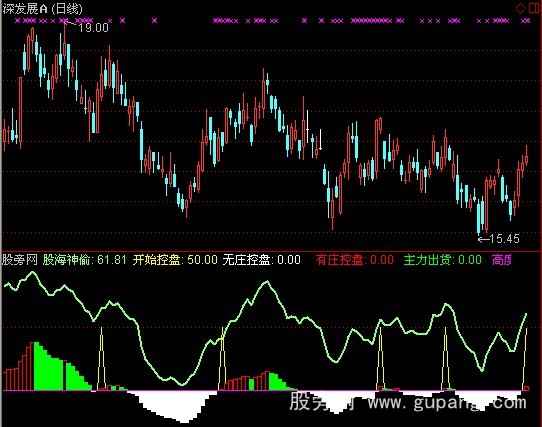Select the 15.45 low price label
542x427 pixels.
point(505,238)
